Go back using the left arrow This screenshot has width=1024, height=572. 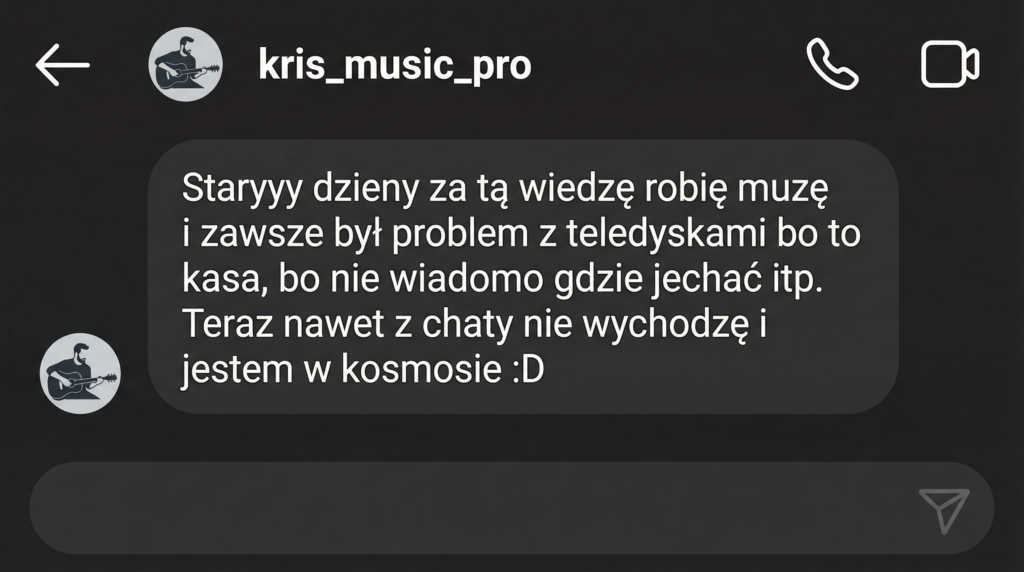point(63,65)
